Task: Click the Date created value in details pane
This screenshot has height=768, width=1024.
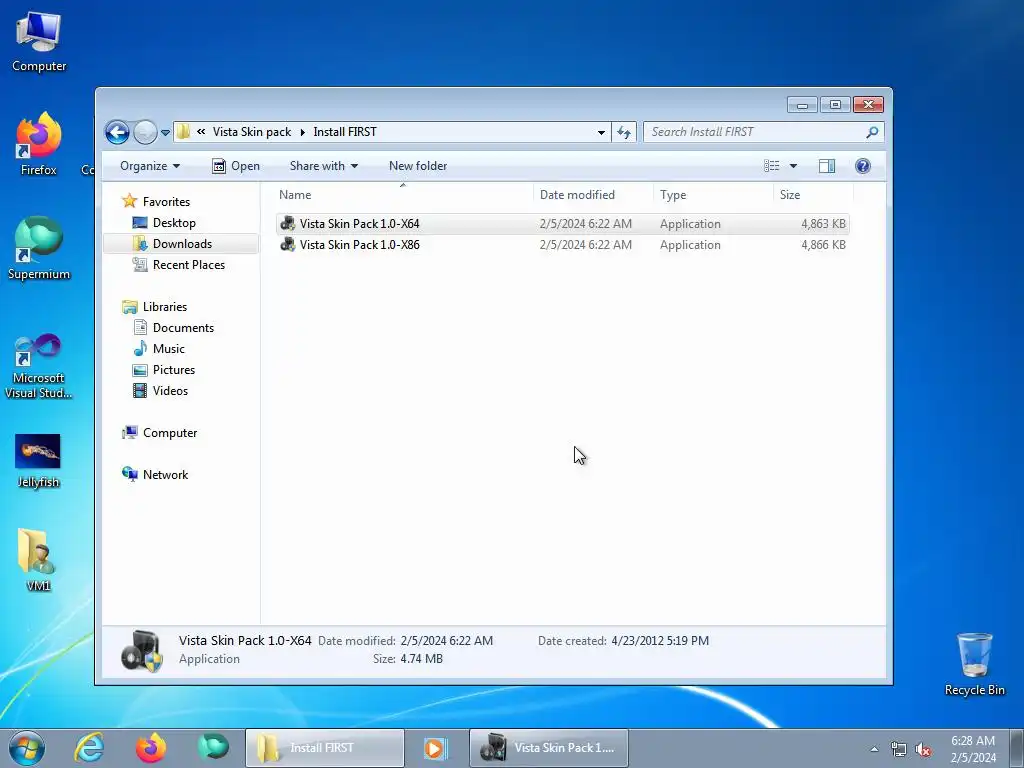Action: pos(660,641)
